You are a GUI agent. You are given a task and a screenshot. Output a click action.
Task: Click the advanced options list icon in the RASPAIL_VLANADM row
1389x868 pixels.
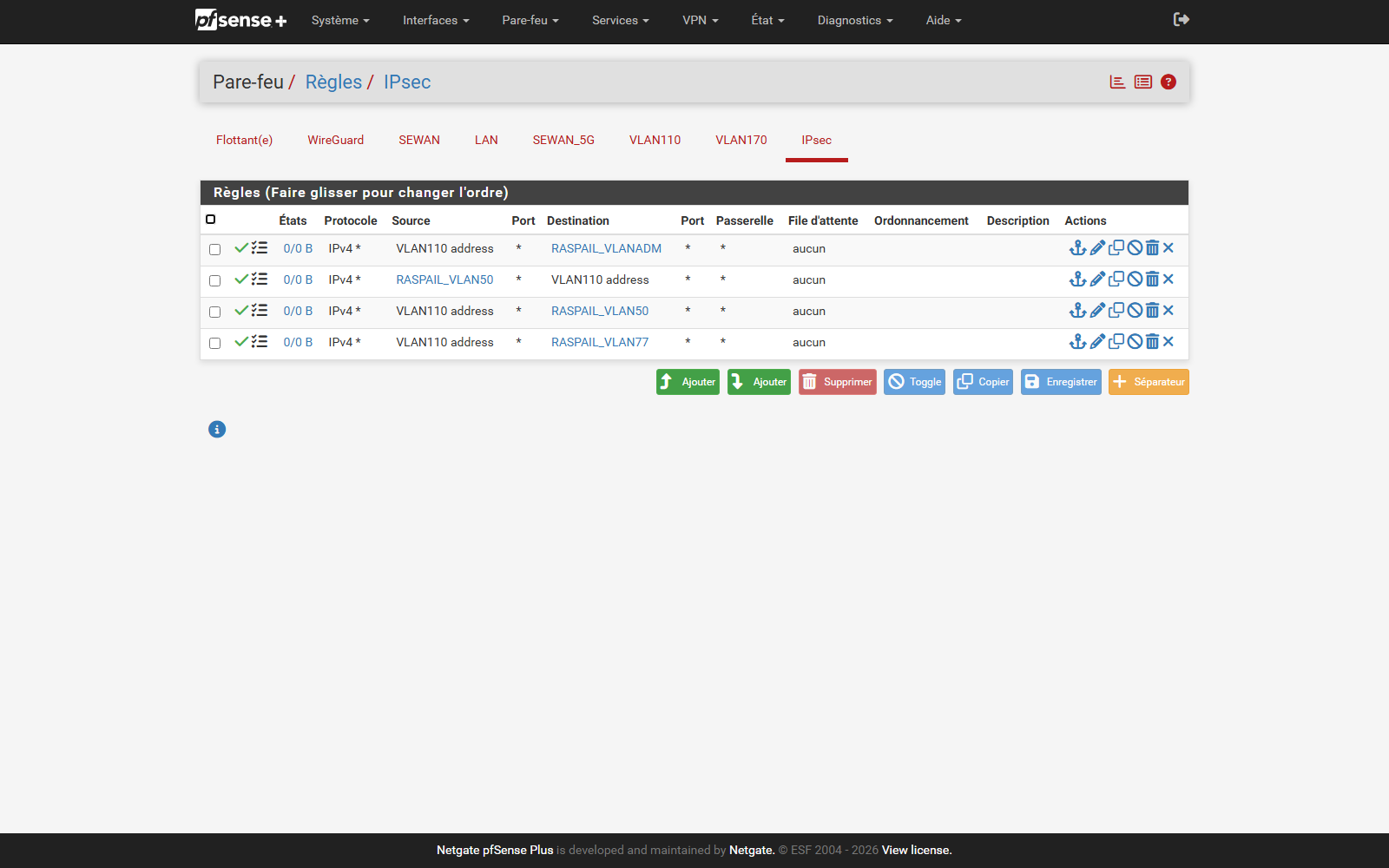(260, 248)
